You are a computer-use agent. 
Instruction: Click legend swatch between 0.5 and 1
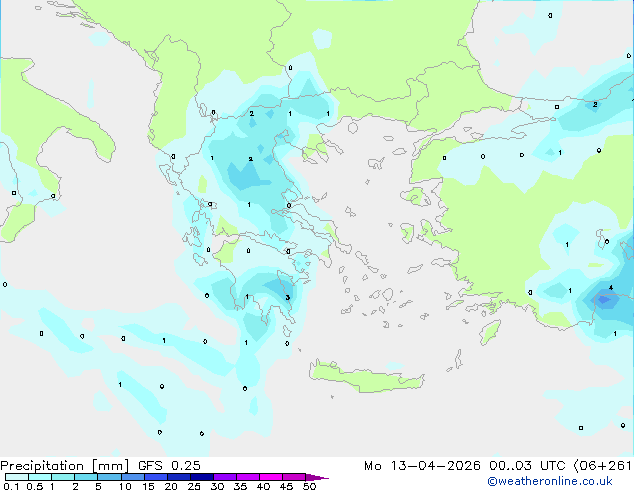(x=40, y=477)
